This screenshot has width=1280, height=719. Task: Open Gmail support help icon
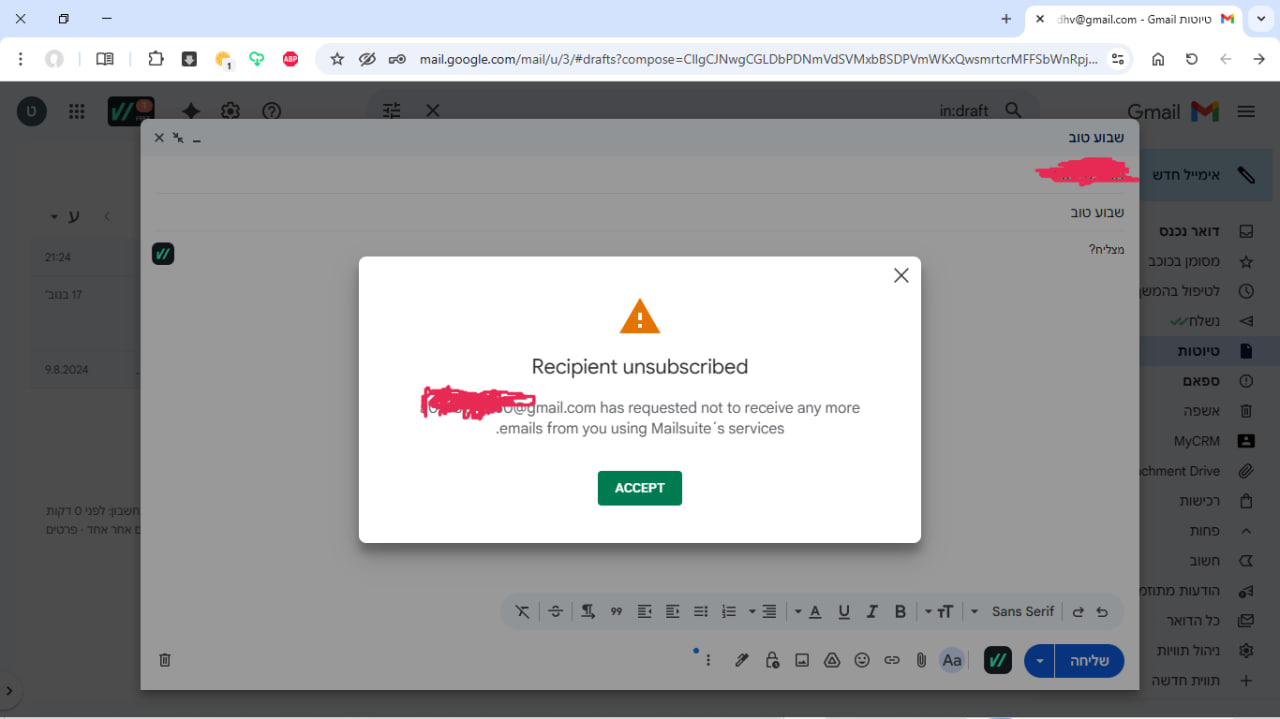(271, 111)
